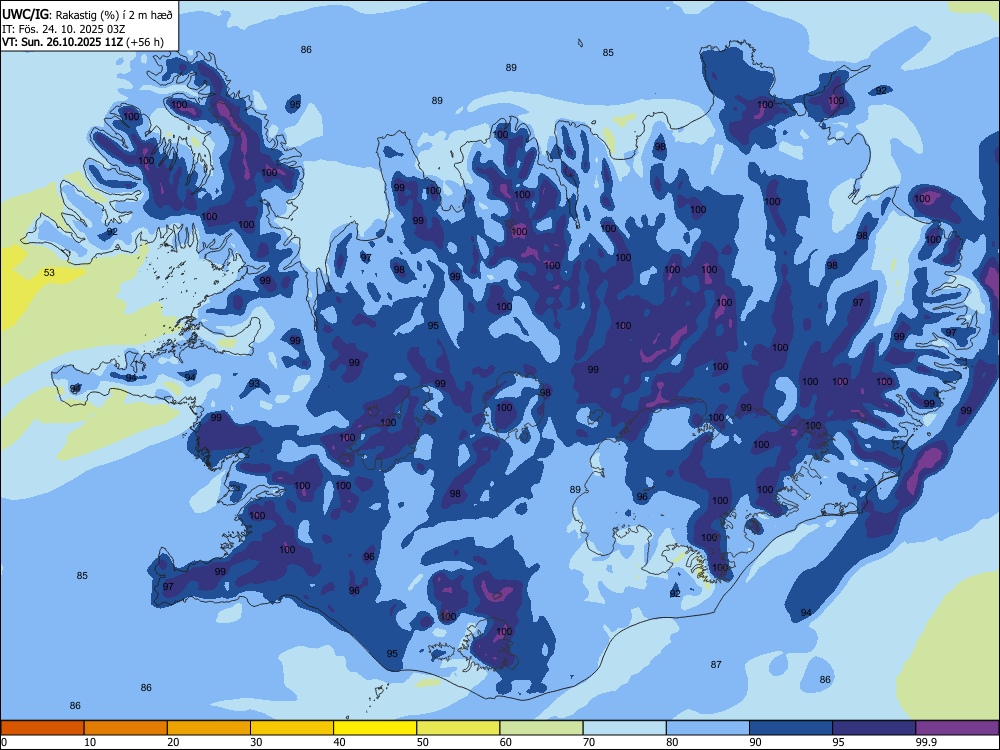Image resolution: width=1000 pixels, height=750 pixels.
Task: Select the 30–40 golden yellow legend swatch
Action: (x=292, y=728)
